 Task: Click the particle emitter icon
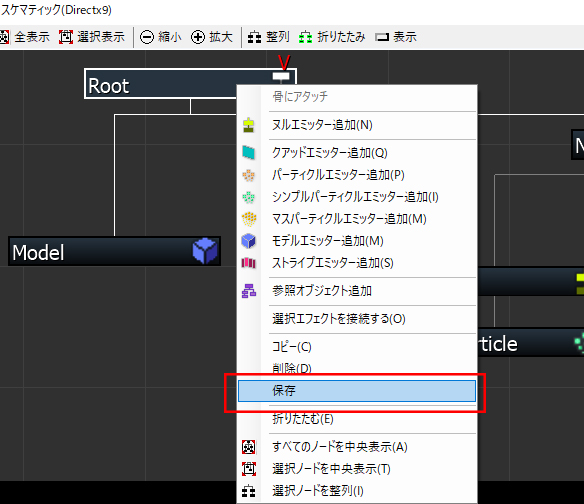tap(249, 175)
